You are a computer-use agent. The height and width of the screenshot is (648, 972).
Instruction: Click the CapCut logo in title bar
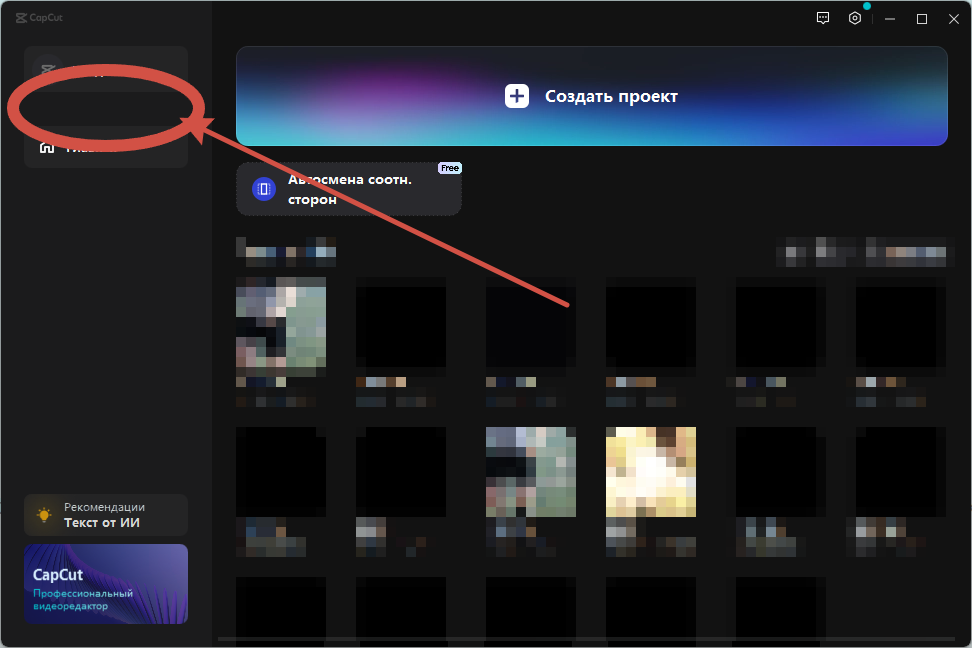[39, 18]
